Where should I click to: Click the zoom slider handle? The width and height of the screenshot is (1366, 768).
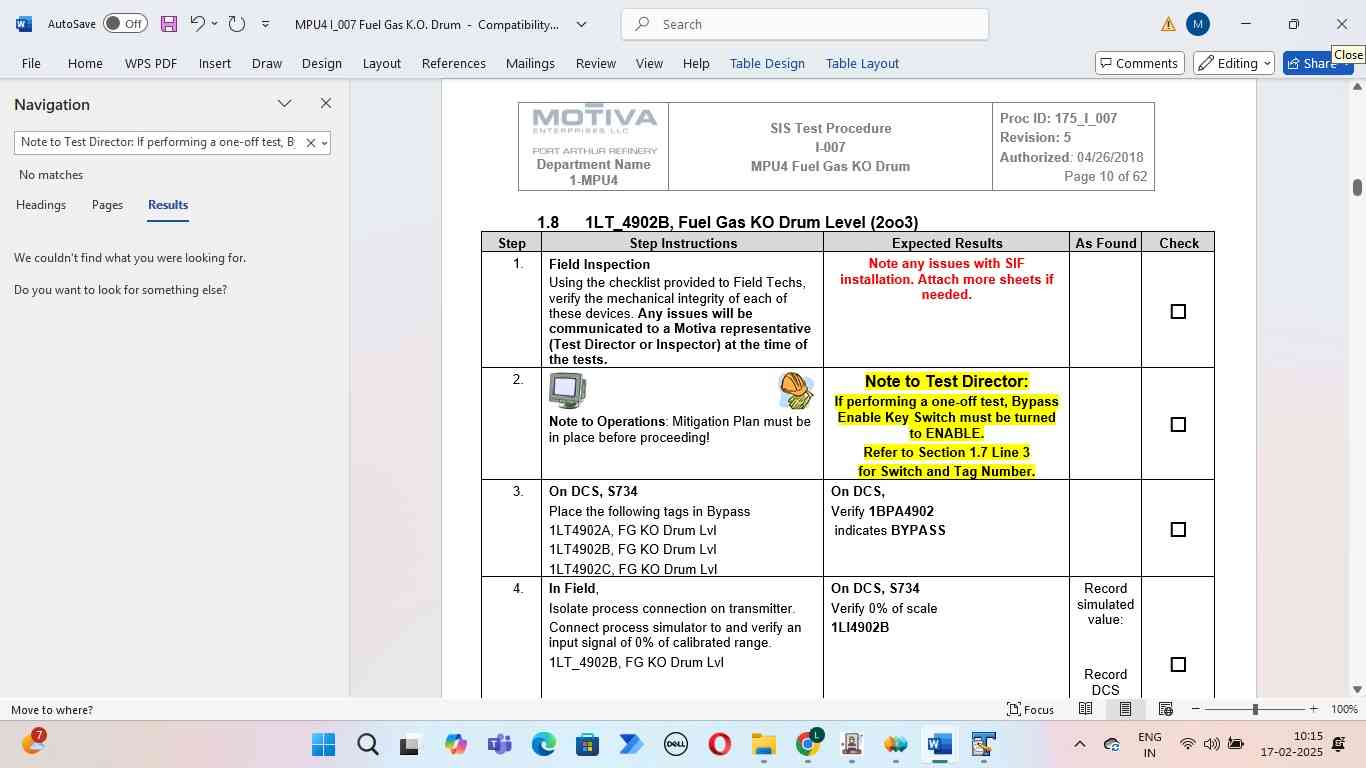tap(1255, 709)
